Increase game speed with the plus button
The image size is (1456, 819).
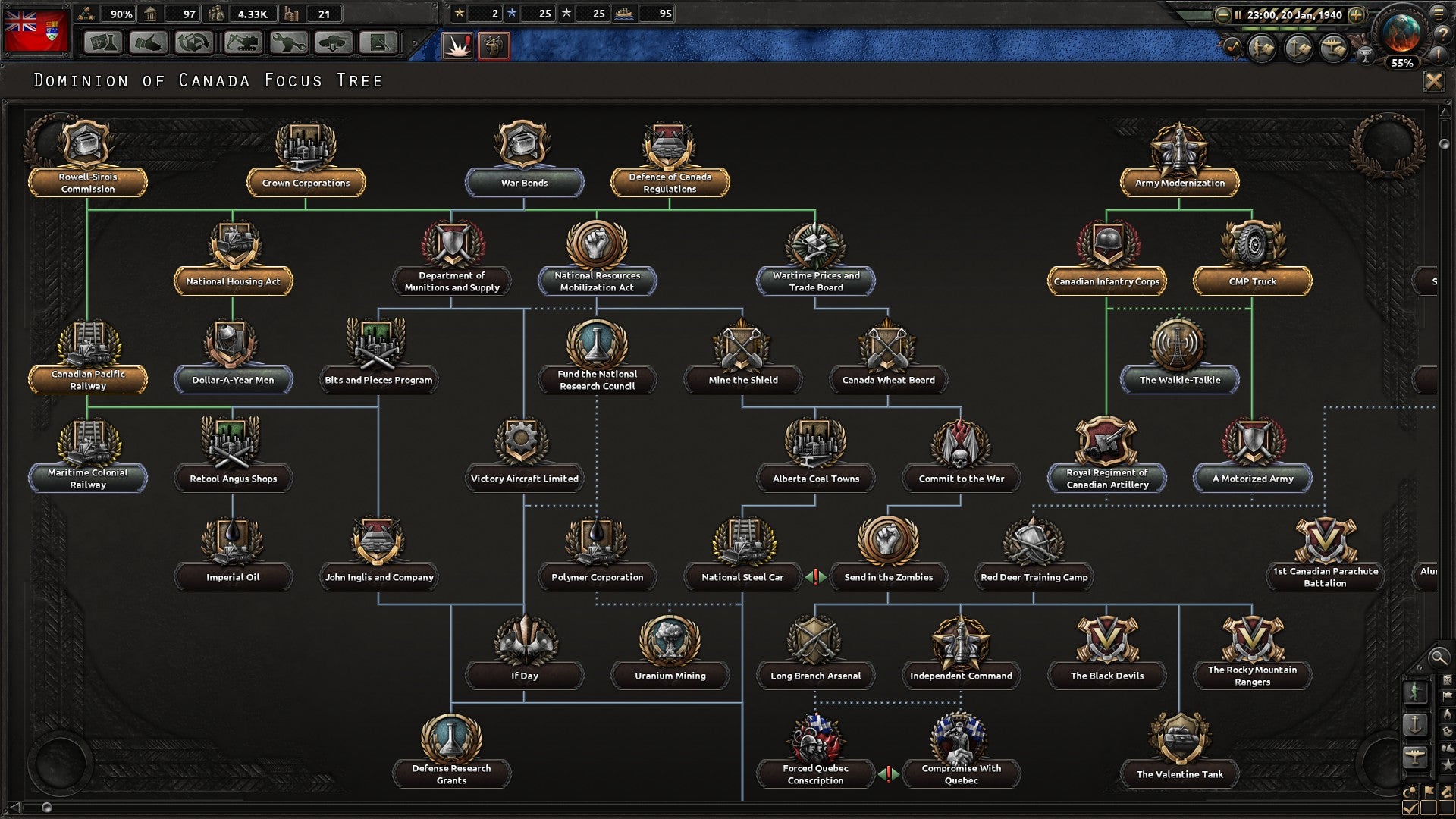1357,15
